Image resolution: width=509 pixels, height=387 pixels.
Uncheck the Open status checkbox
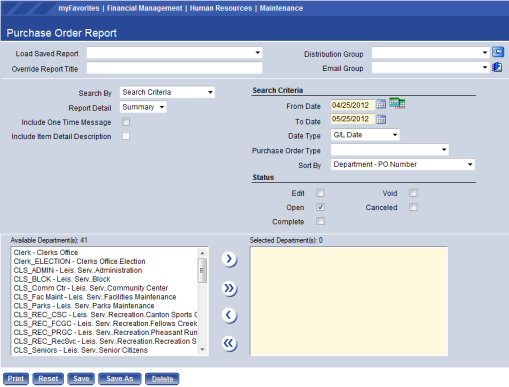pos(320,207)
